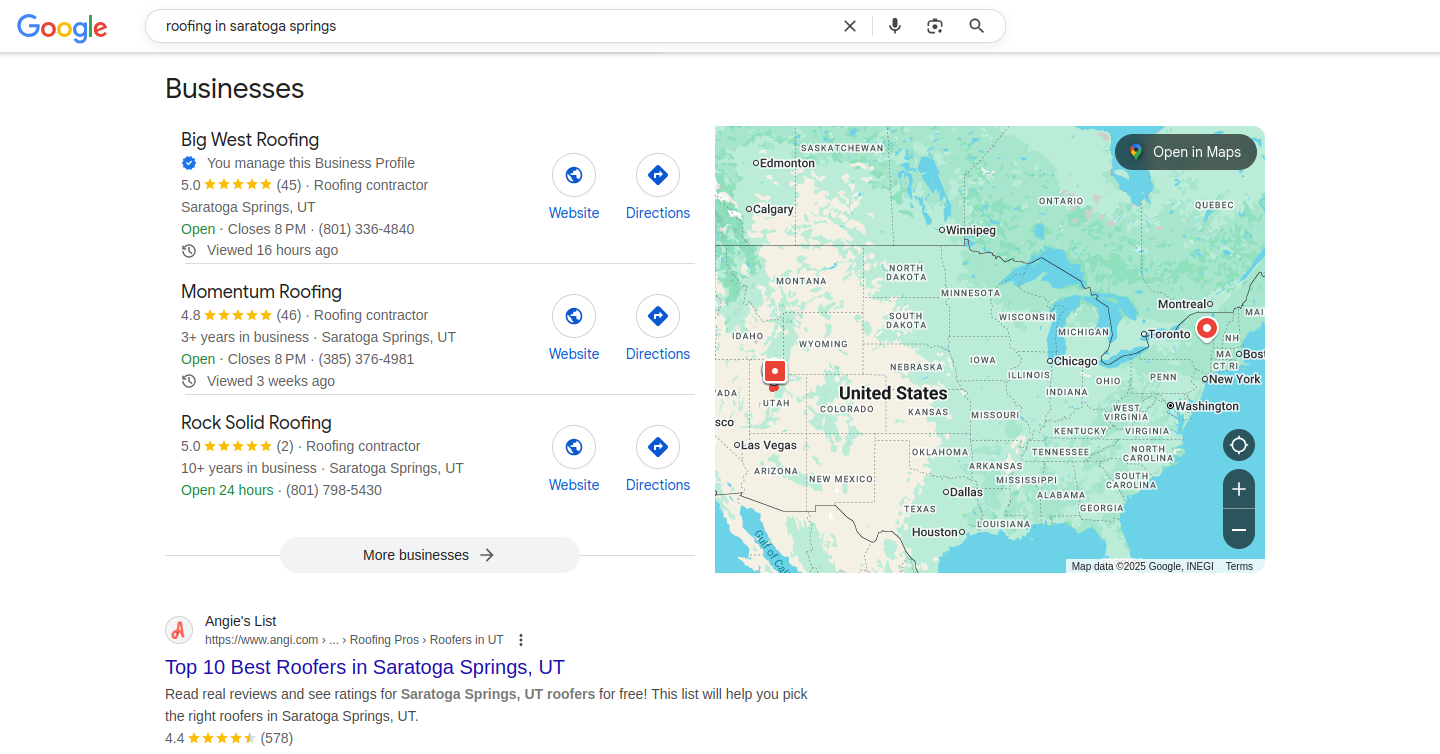This screenshot has width=1440, height=754.
Task: Get directions to Rock Solid Roofing
Action: [657, 447]
